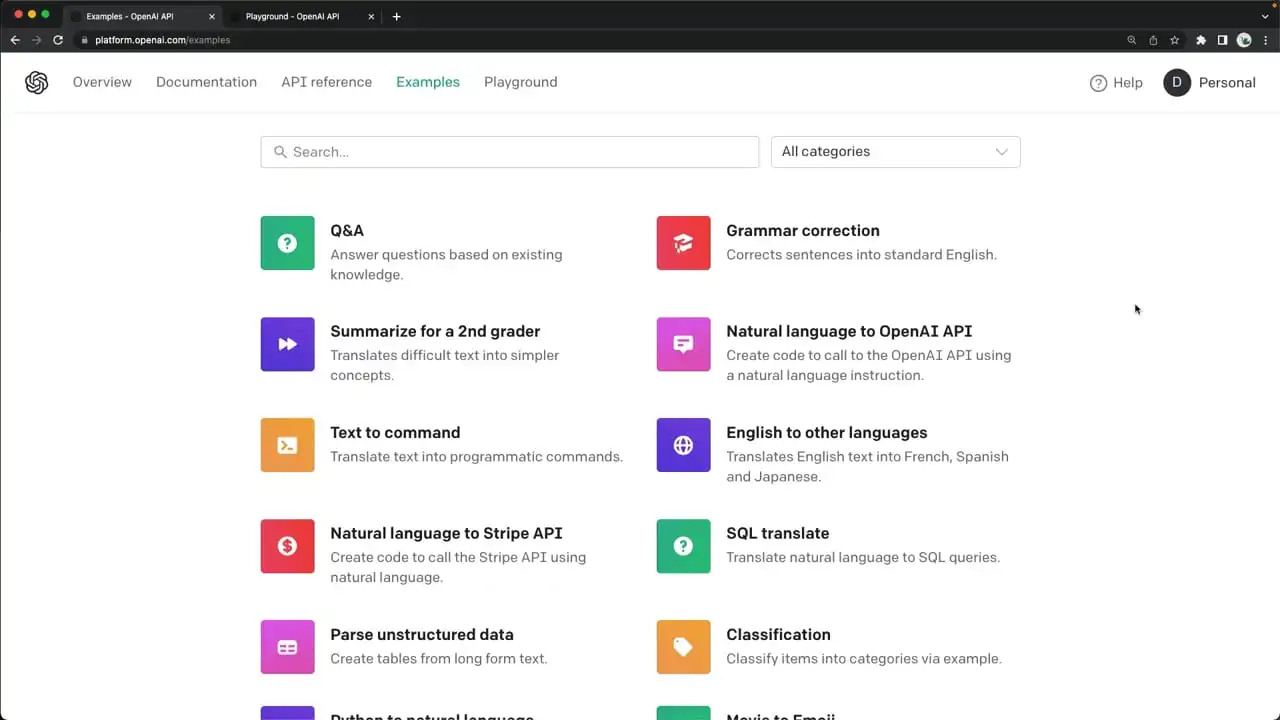This screenshot has width=1280, height=720.
Task: View site info via the address bar lock icon
Action: click(x=85, y=40)
